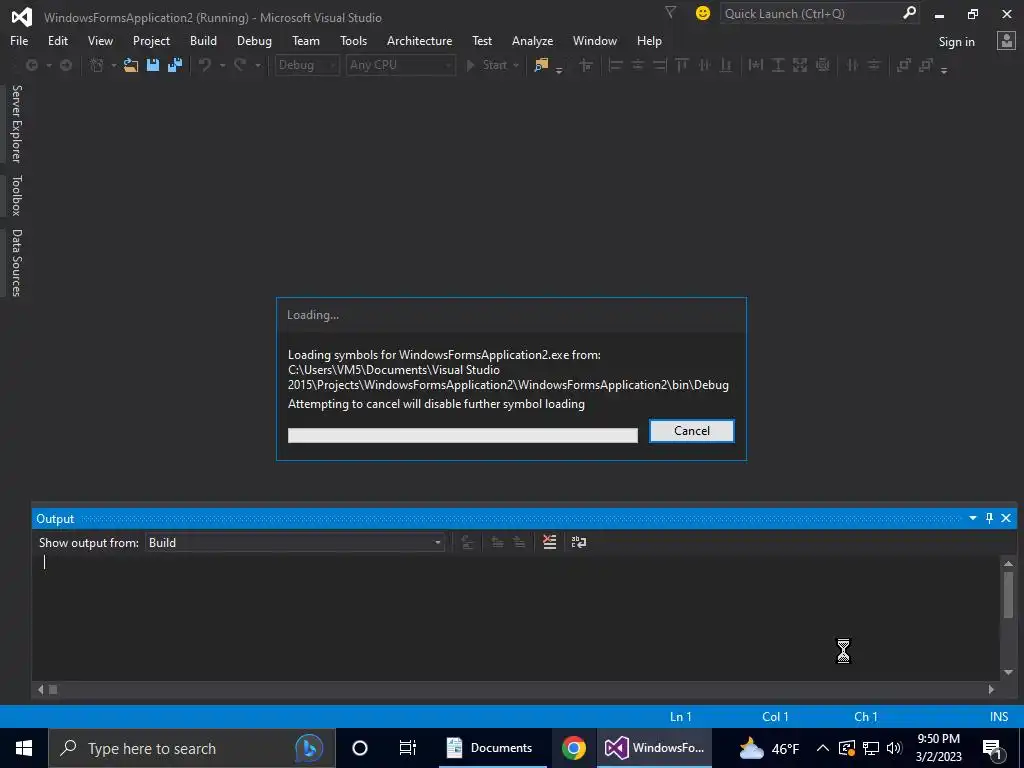Click the Make Horizontal Spacing Equal icon
The width and height of the screenshot is (1024, 768).
pos(852,65)
